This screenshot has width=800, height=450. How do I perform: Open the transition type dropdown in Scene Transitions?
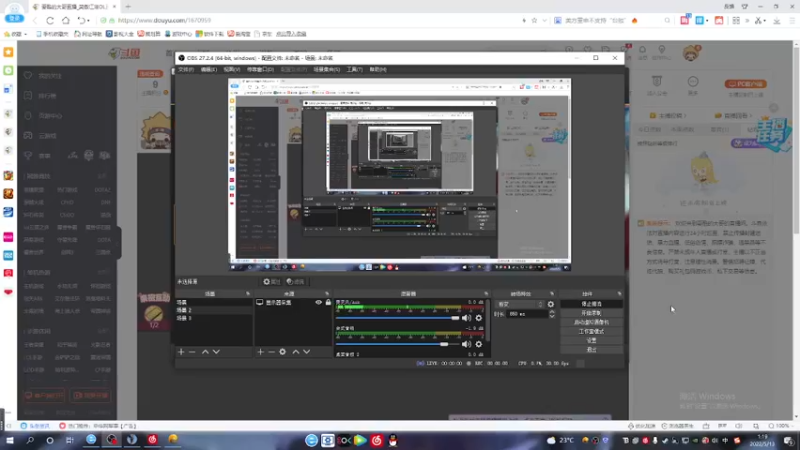pos(520,304)
